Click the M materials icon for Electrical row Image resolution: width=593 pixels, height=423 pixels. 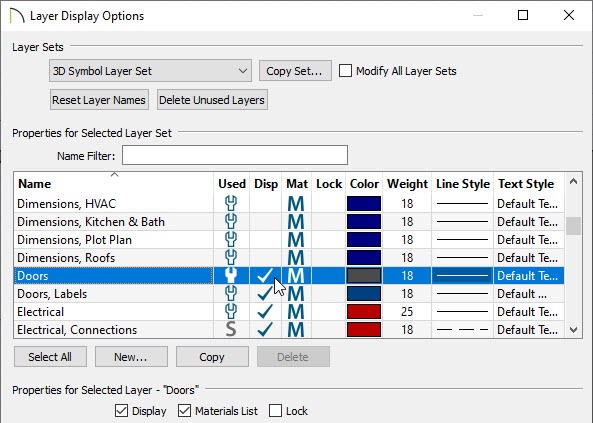pyautogui.click(x=296, y=312)
